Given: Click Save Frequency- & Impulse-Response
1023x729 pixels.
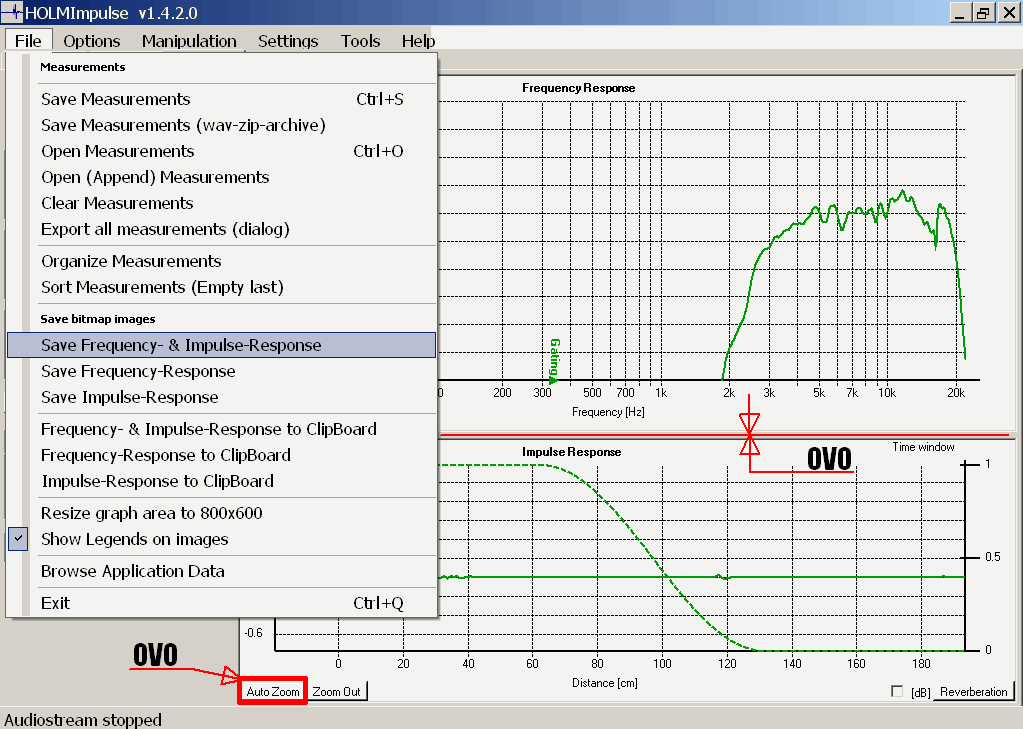Looking at the screenshot, I should (x=221, y=345).
